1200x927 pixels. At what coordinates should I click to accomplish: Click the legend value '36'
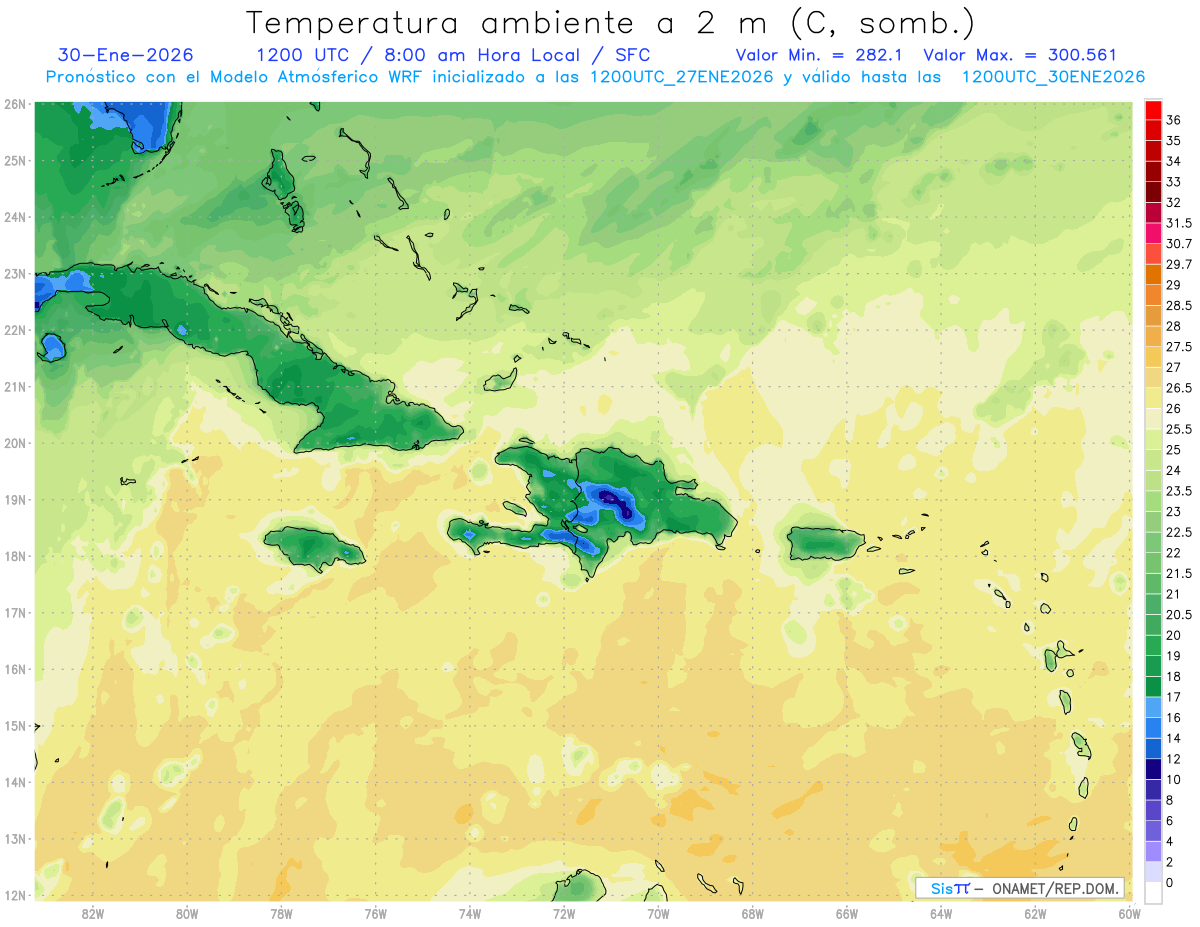tap(1174, 120)
